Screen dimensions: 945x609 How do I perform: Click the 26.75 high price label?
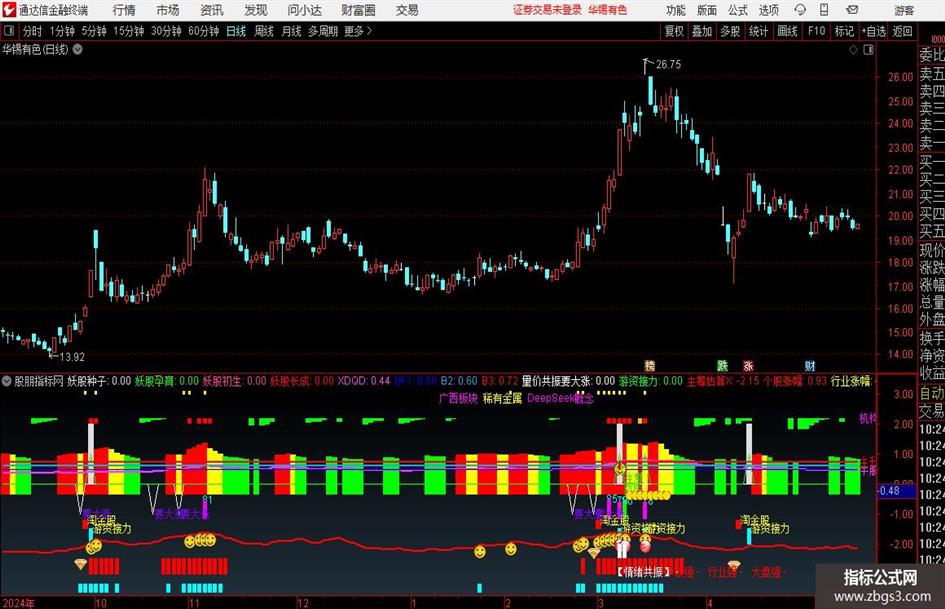click(668, 64)
